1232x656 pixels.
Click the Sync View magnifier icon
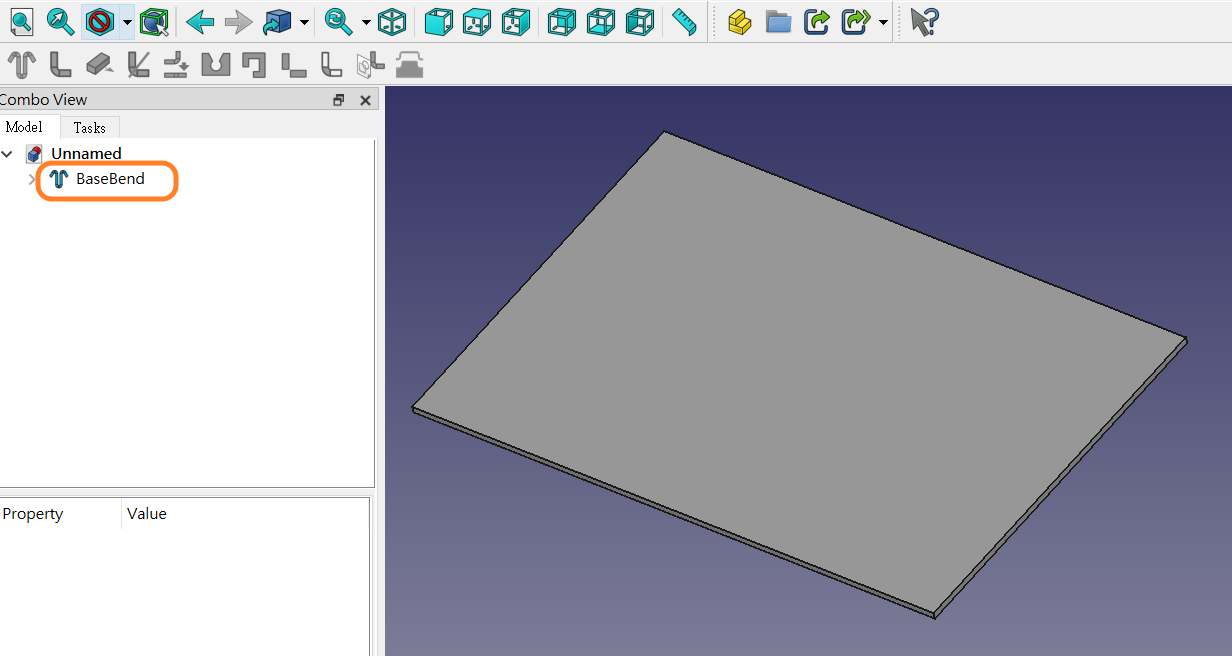(x=339, y=20)
